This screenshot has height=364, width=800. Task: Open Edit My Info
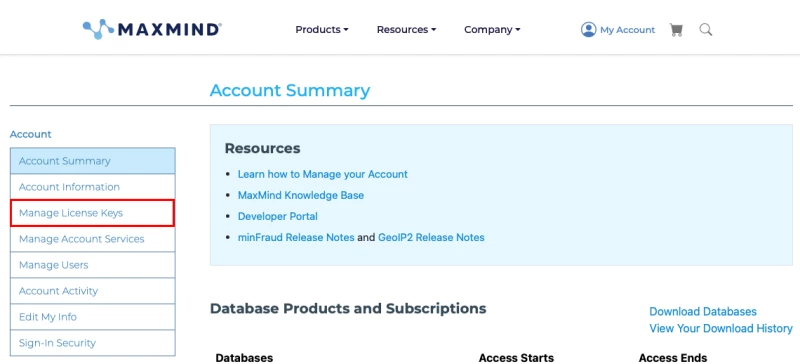pos(92,317)
